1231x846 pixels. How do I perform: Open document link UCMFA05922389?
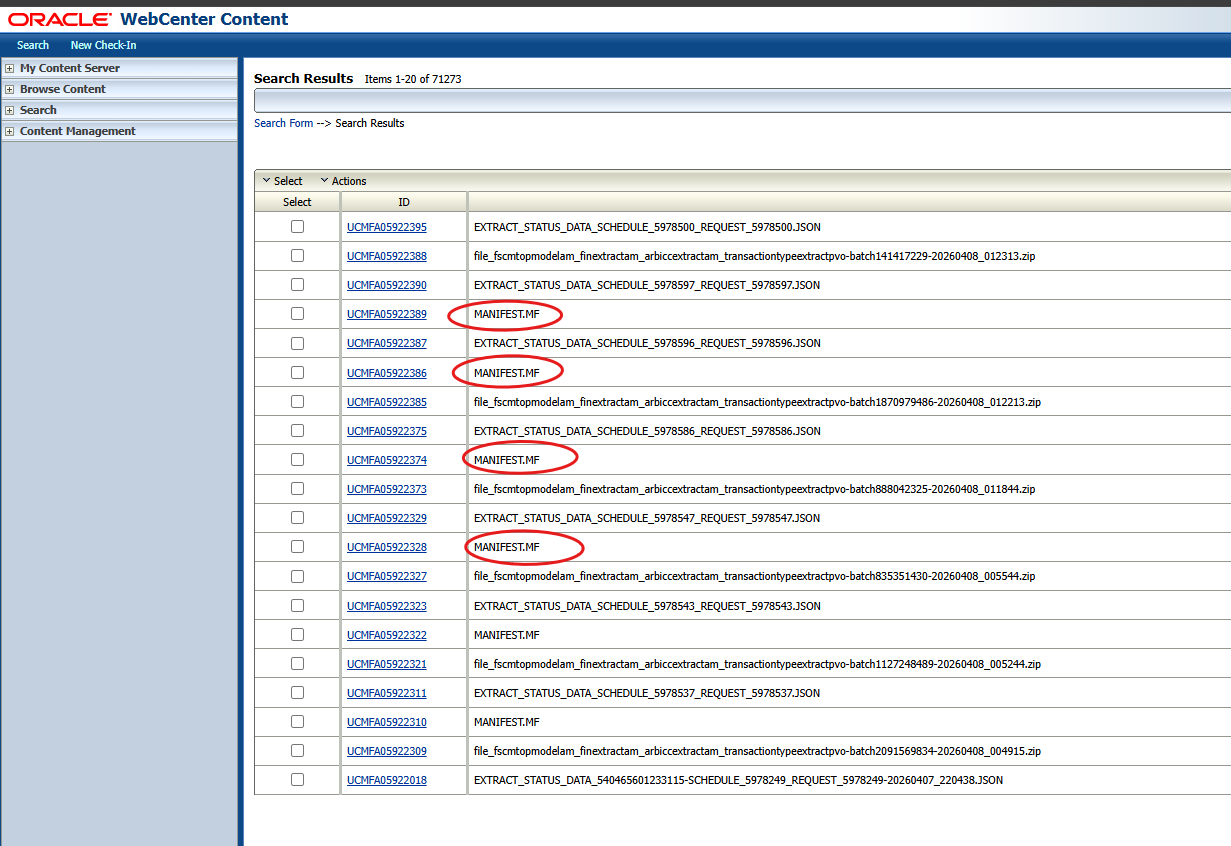coord(387,314)
